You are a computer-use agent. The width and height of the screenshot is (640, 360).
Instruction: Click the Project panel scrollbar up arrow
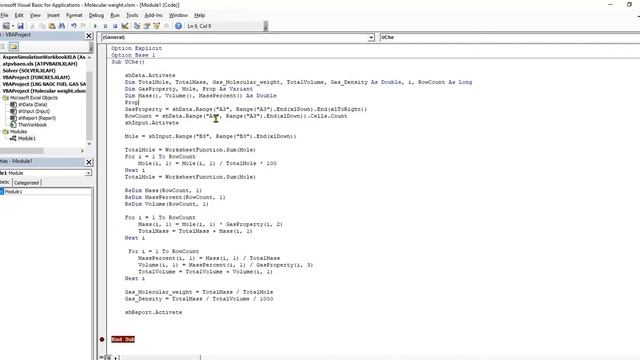pos(89,58)
